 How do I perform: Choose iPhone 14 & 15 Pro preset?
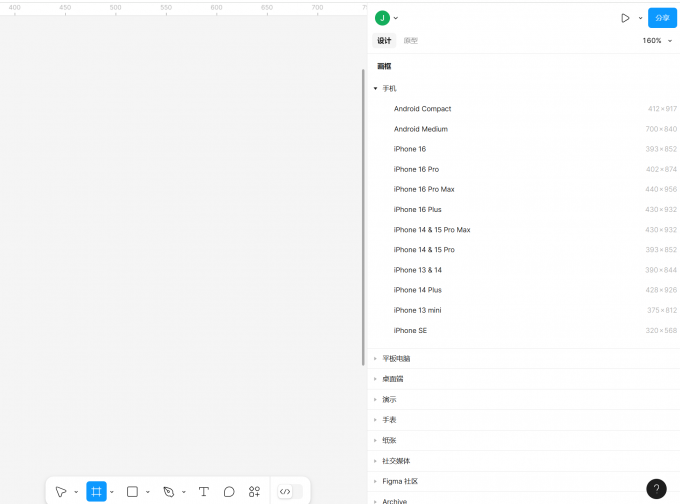point(523,249)
